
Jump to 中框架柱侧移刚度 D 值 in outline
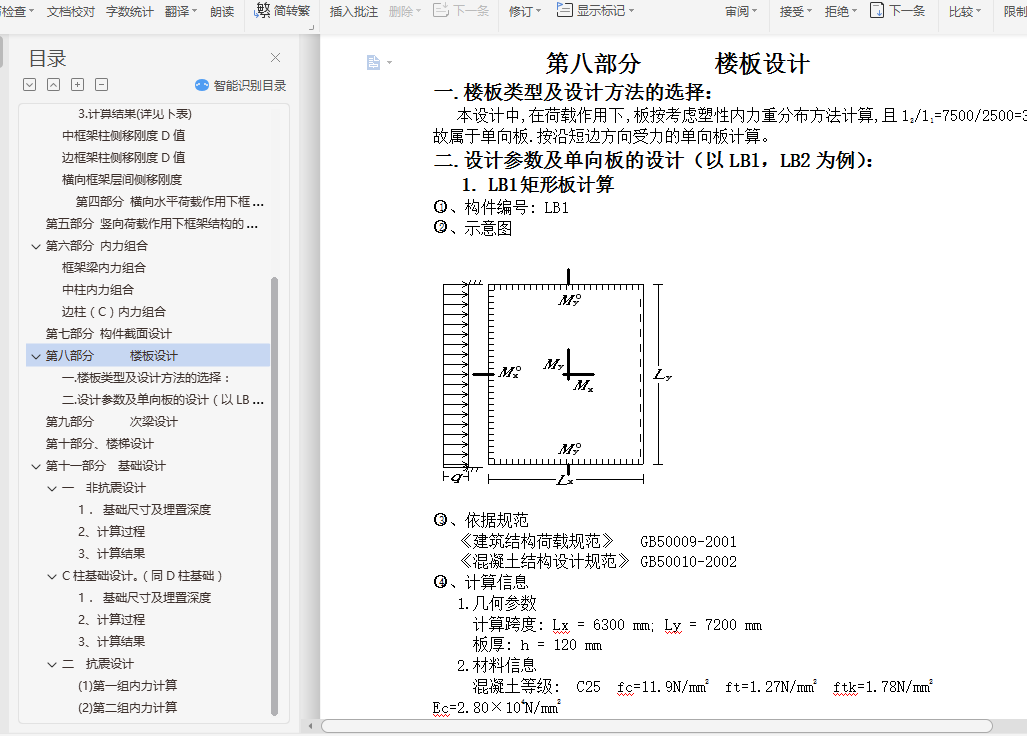click(x=123, y=136)
